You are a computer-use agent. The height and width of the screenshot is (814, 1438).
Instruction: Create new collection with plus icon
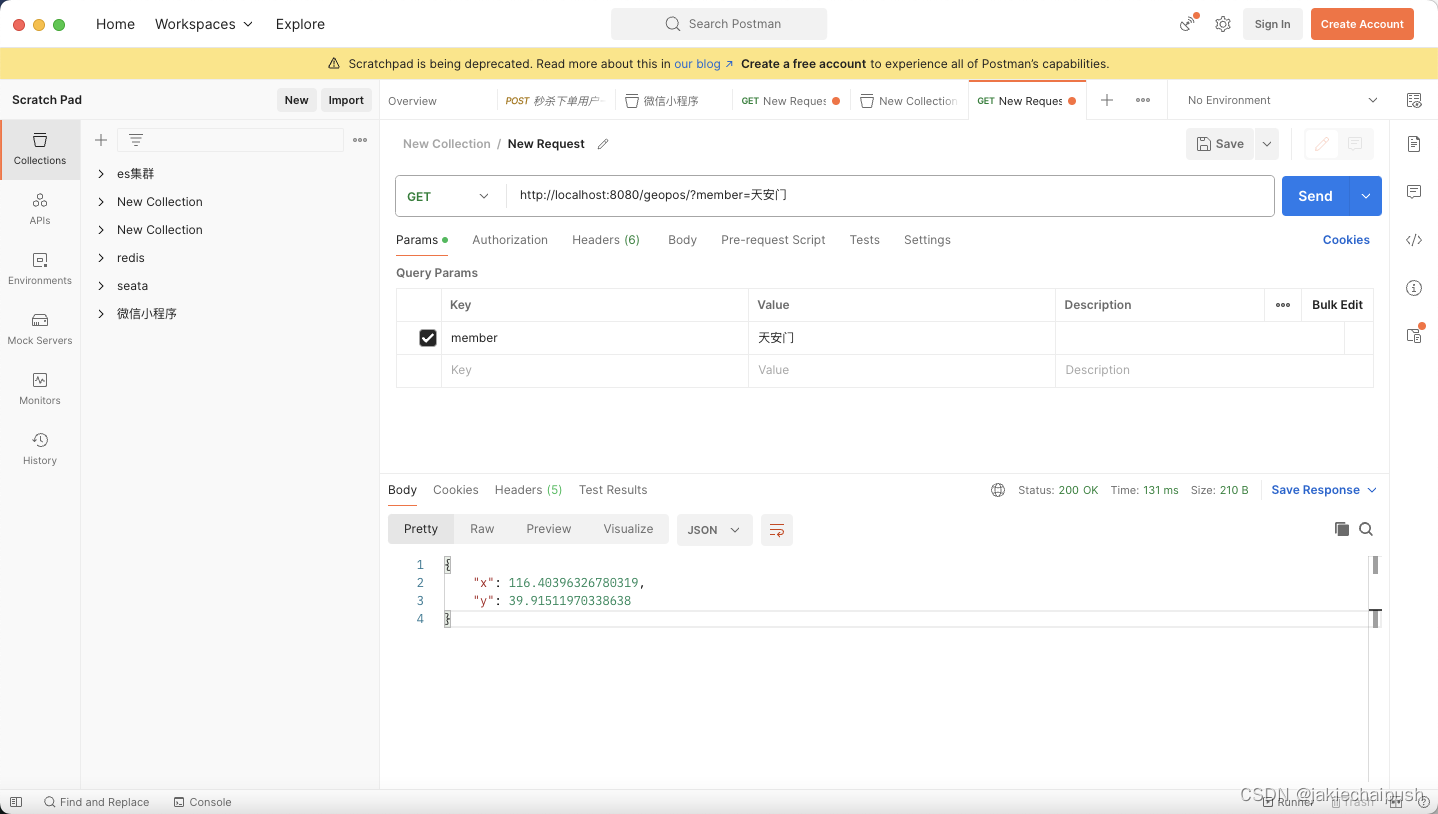pyautogui.click(x=101, y=140)
